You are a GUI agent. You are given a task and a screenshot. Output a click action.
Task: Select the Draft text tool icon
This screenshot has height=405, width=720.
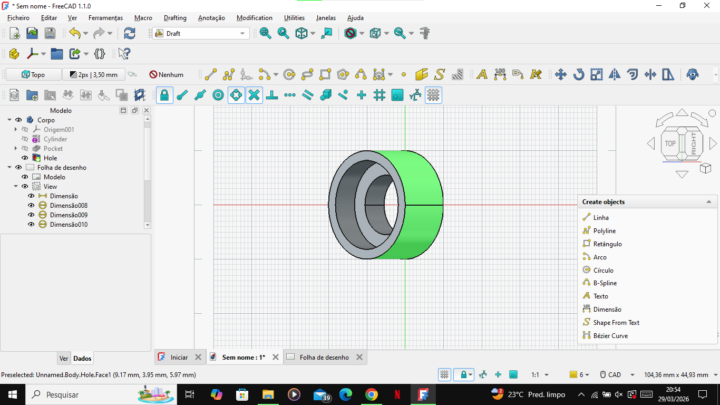click(x=482, y=74)
